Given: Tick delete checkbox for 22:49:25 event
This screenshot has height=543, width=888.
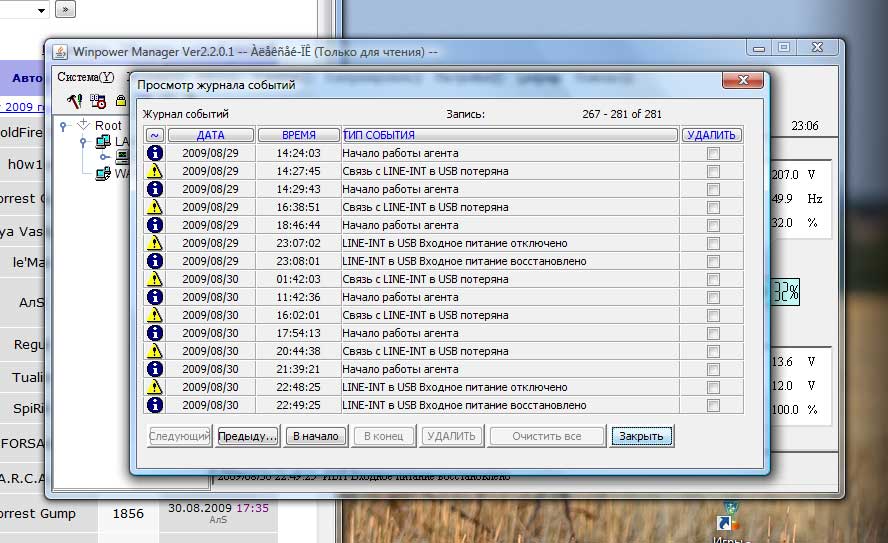Looking at the screenshot, I should pyautogui.click(x=713, y=405).
